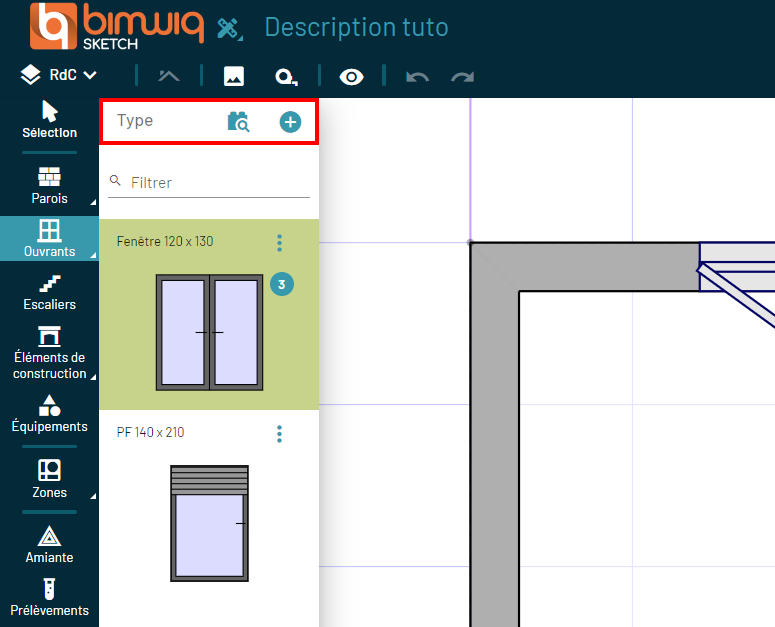Screen dimensions: 775x627
Task: Expand the Ouvrants submenu corner arrow
Action: tap(93, 255)
